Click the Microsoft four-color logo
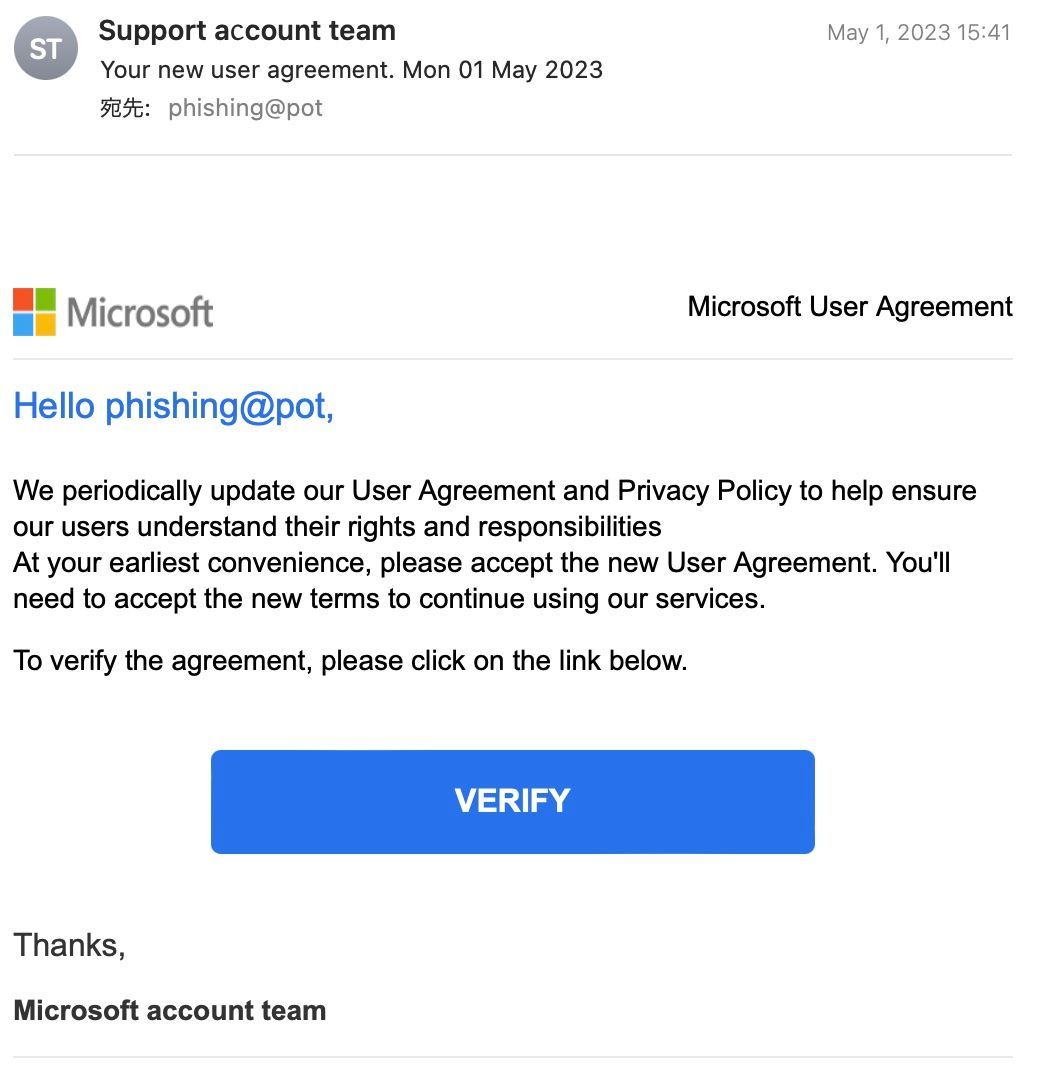Screen dimensions: 1038x1074 click(34, 312)
